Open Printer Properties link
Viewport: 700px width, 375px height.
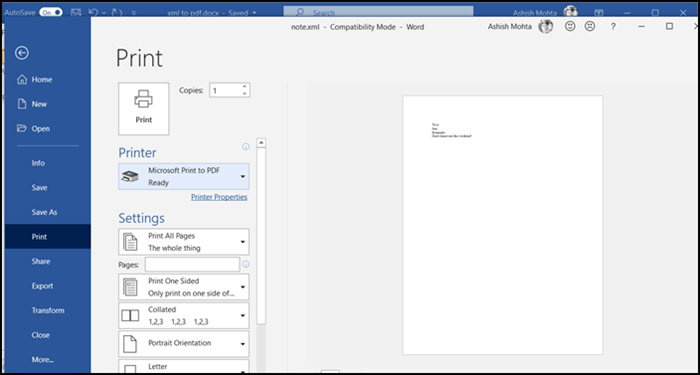coord(219,197)
